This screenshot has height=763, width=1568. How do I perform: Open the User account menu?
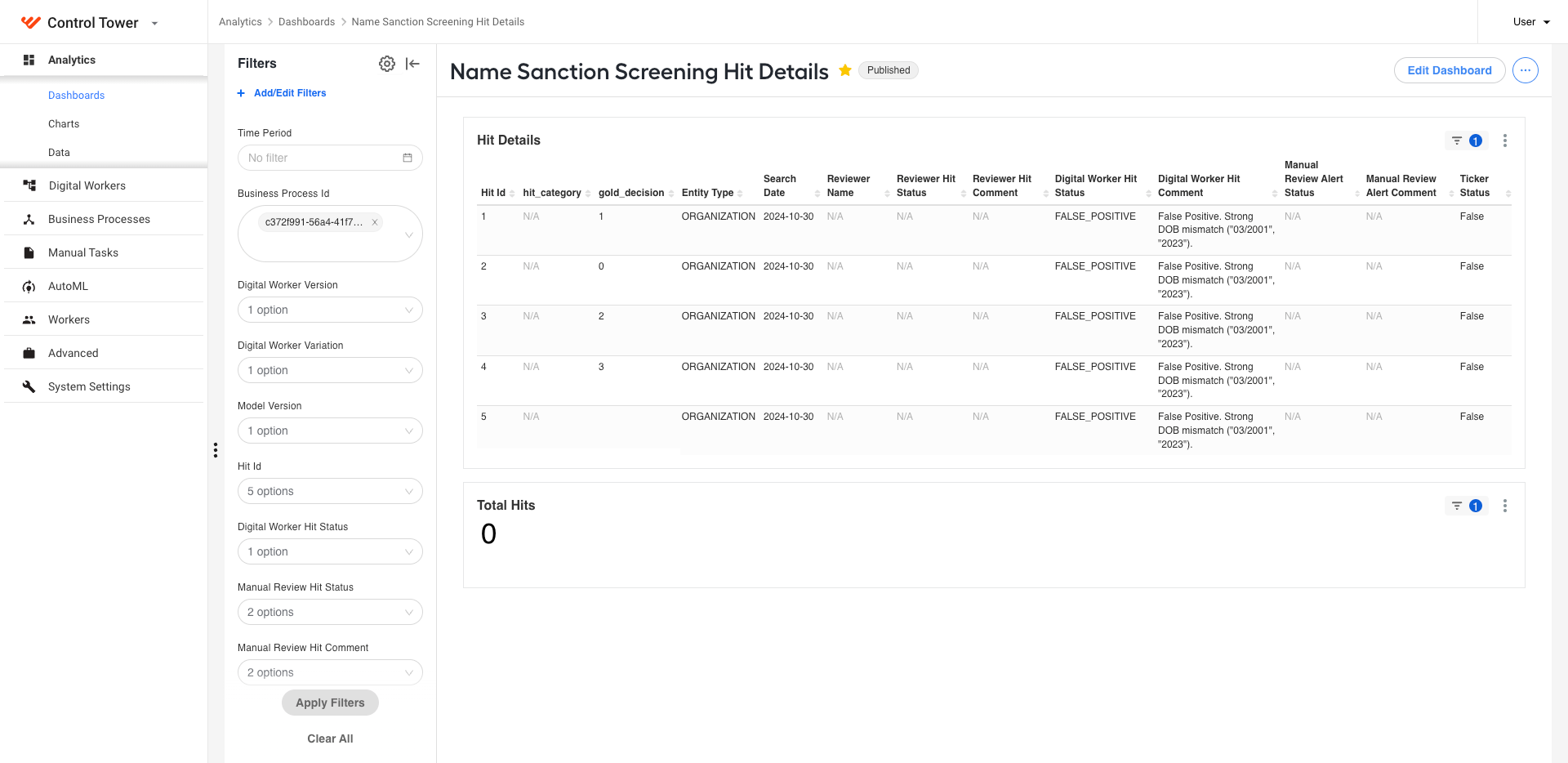[1531, 22]
